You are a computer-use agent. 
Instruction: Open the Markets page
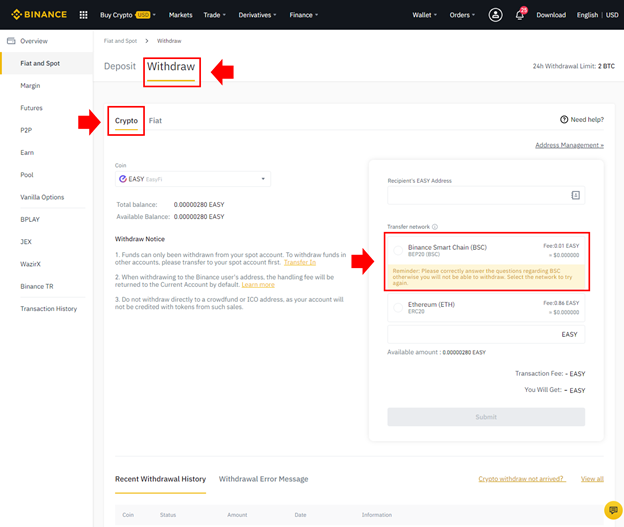180,15
